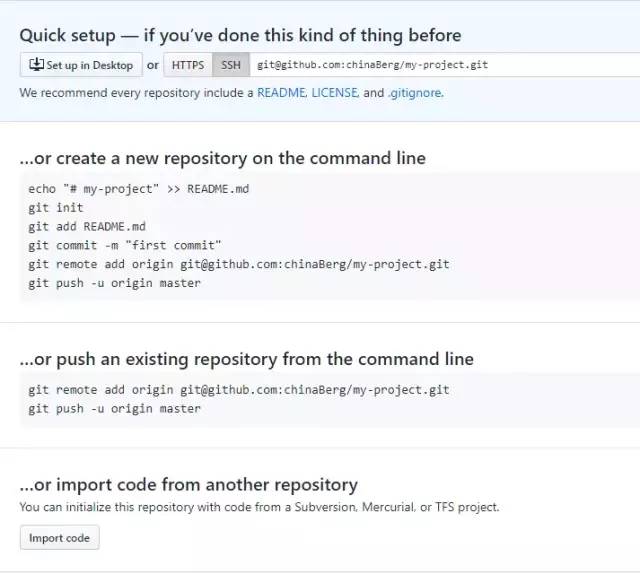Click the git@github.com repository URL field
This screenshot has height=574, width=640.
coord(444,65)
